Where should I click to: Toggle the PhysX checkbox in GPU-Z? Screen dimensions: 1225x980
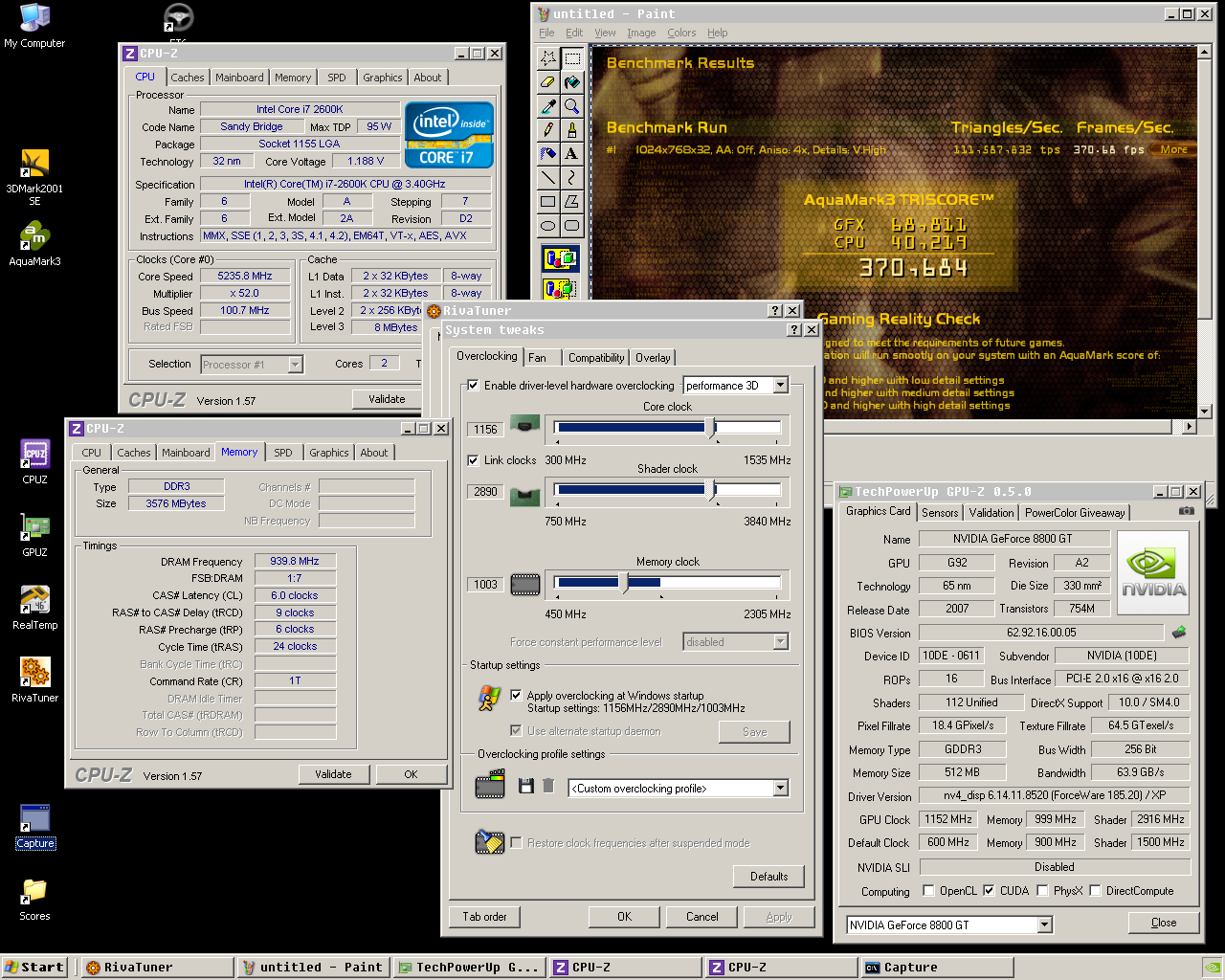[1042, 891]
